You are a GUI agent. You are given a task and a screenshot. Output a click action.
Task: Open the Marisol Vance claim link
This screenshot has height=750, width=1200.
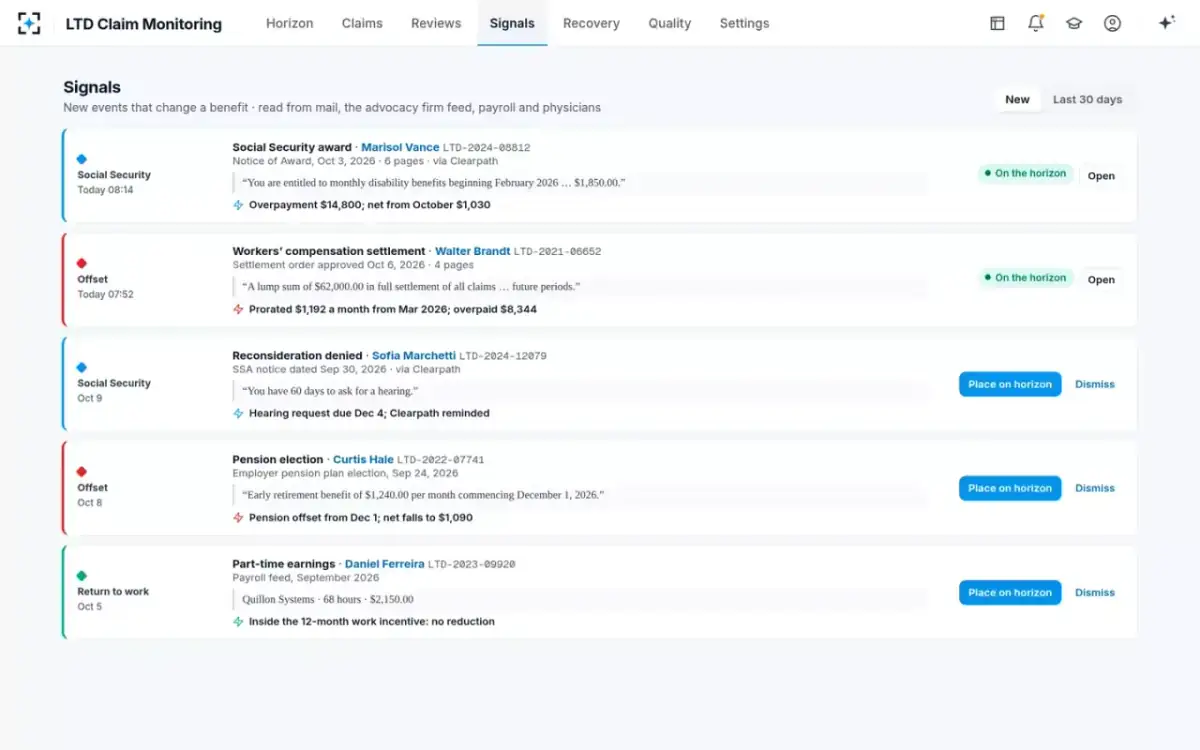(400, 147)
